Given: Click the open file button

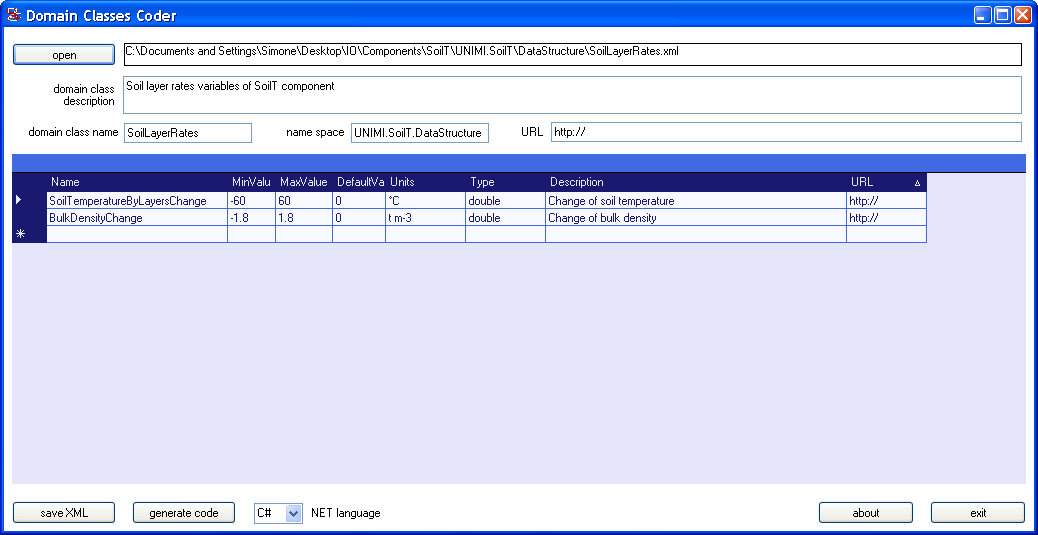Looking at the screenshot, I should [64, 55].
